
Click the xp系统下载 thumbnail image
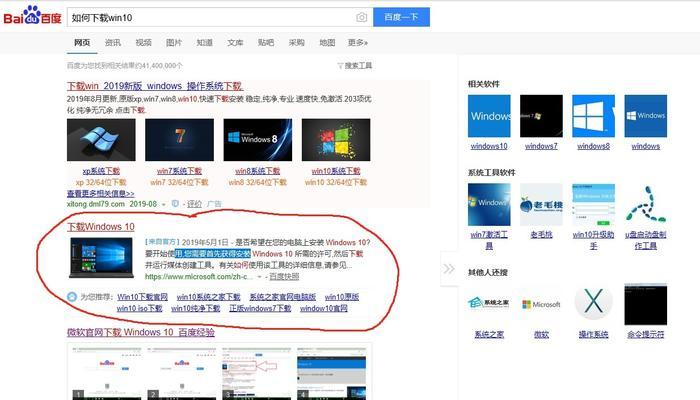coord(101,140)
